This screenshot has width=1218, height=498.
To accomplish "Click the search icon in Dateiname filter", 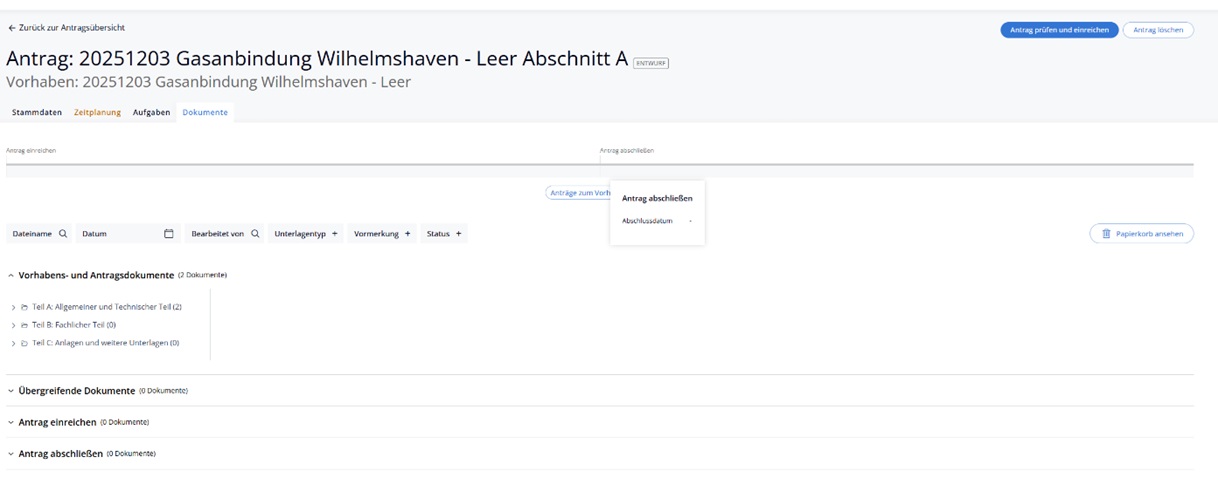I will tap(63, 234).
